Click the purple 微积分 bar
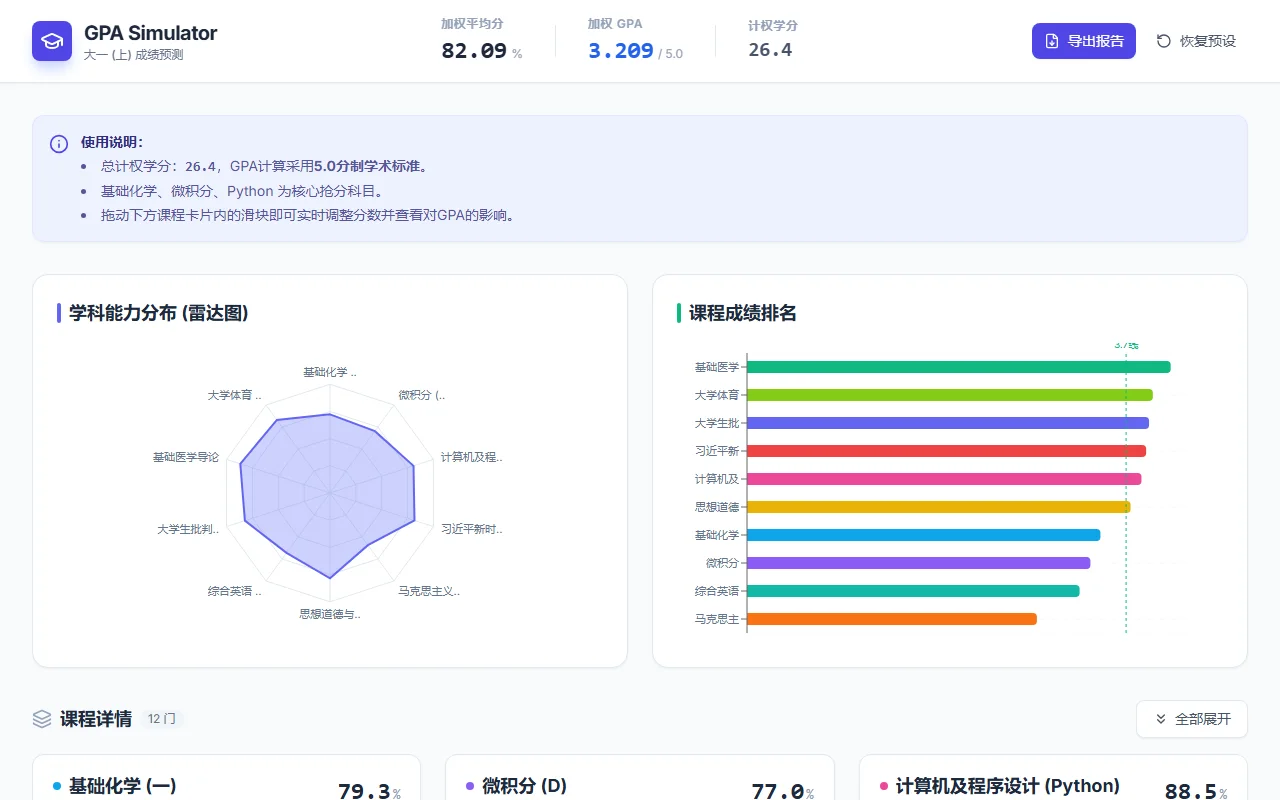Screen dimensions: 1280x800 click(918, 563)
